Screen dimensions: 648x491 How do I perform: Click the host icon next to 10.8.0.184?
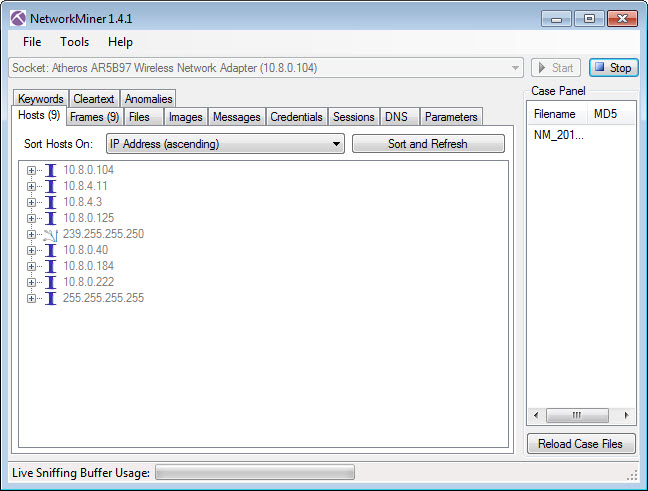51,266
